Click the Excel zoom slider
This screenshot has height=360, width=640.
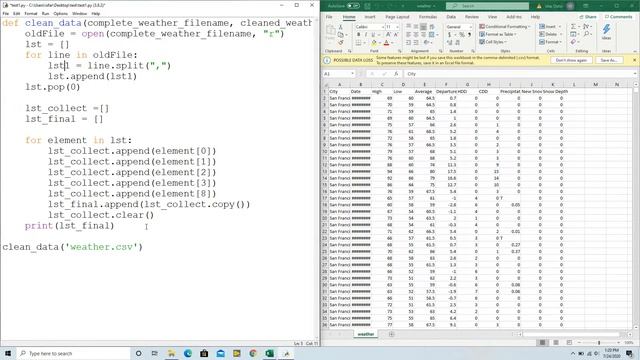[599, 342]
